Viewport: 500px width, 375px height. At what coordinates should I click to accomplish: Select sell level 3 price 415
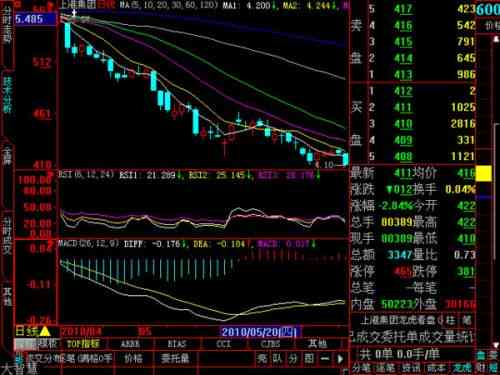click(403, 42)
